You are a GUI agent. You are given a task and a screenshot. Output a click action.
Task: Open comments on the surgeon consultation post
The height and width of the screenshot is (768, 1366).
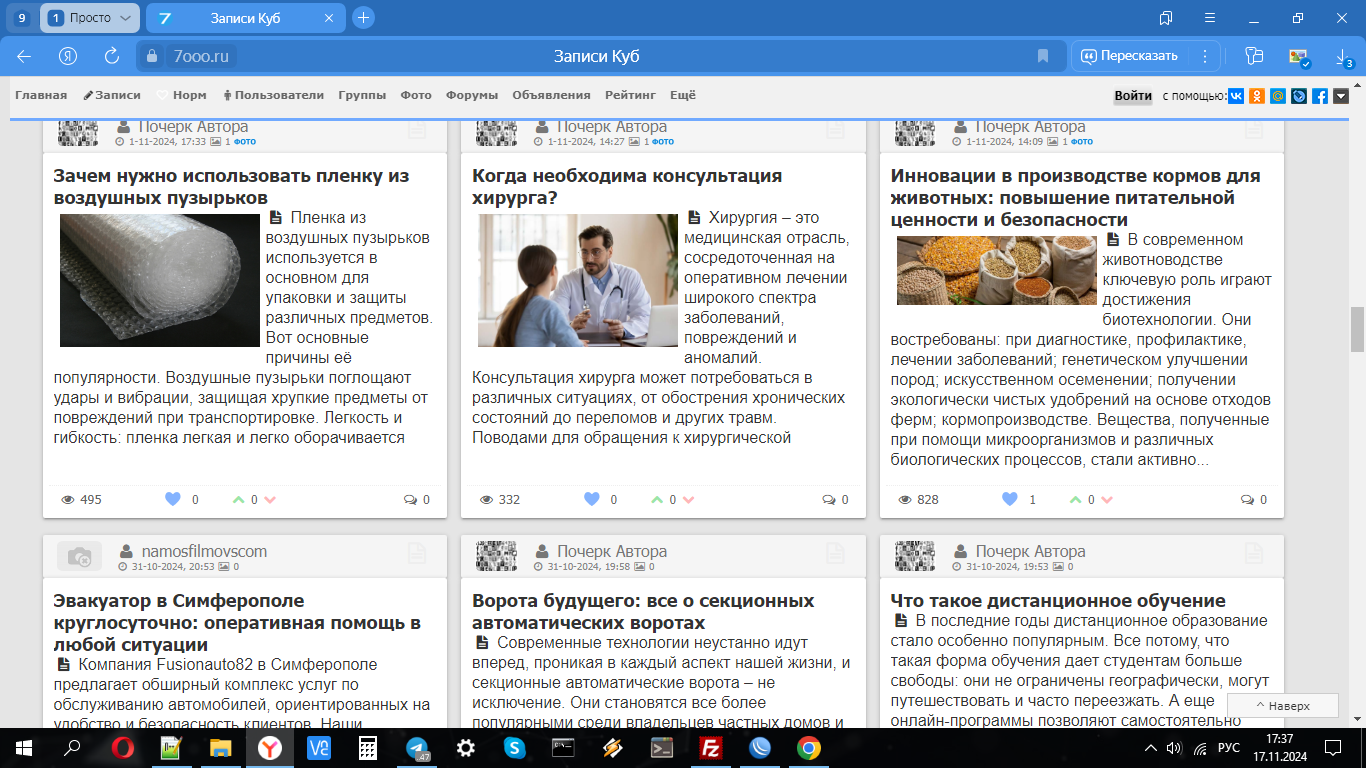[836, 500]
